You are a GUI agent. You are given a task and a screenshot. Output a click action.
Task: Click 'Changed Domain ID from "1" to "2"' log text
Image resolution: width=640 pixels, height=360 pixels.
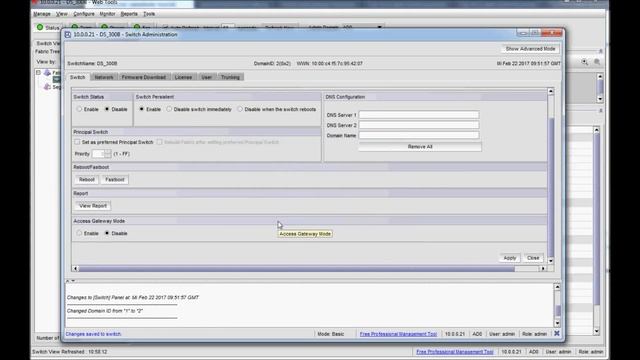click(105, 311)
